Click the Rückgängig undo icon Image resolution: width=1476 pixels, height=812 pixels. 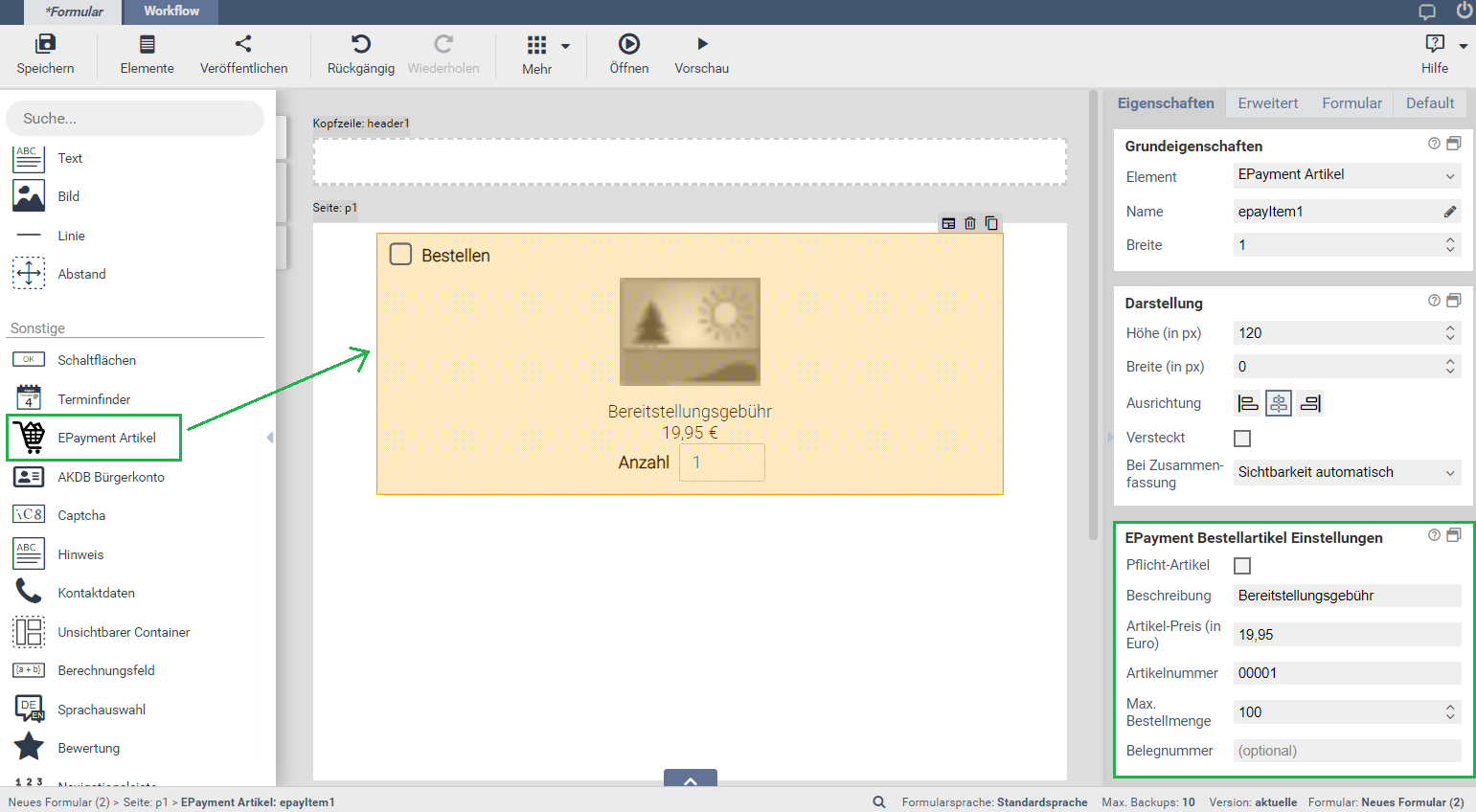360,44
